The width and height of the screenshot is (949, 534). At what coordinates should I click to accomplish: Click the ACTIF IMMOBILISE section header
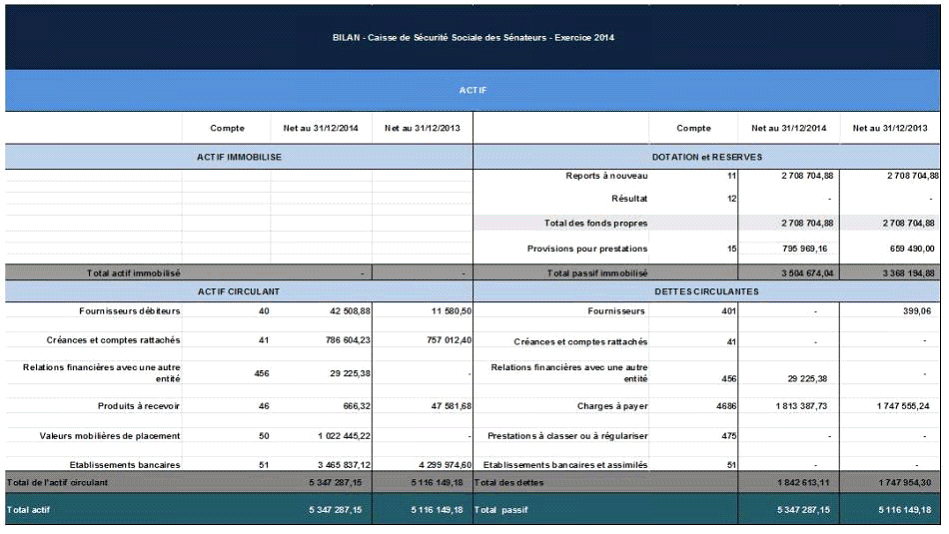[238, 157]
